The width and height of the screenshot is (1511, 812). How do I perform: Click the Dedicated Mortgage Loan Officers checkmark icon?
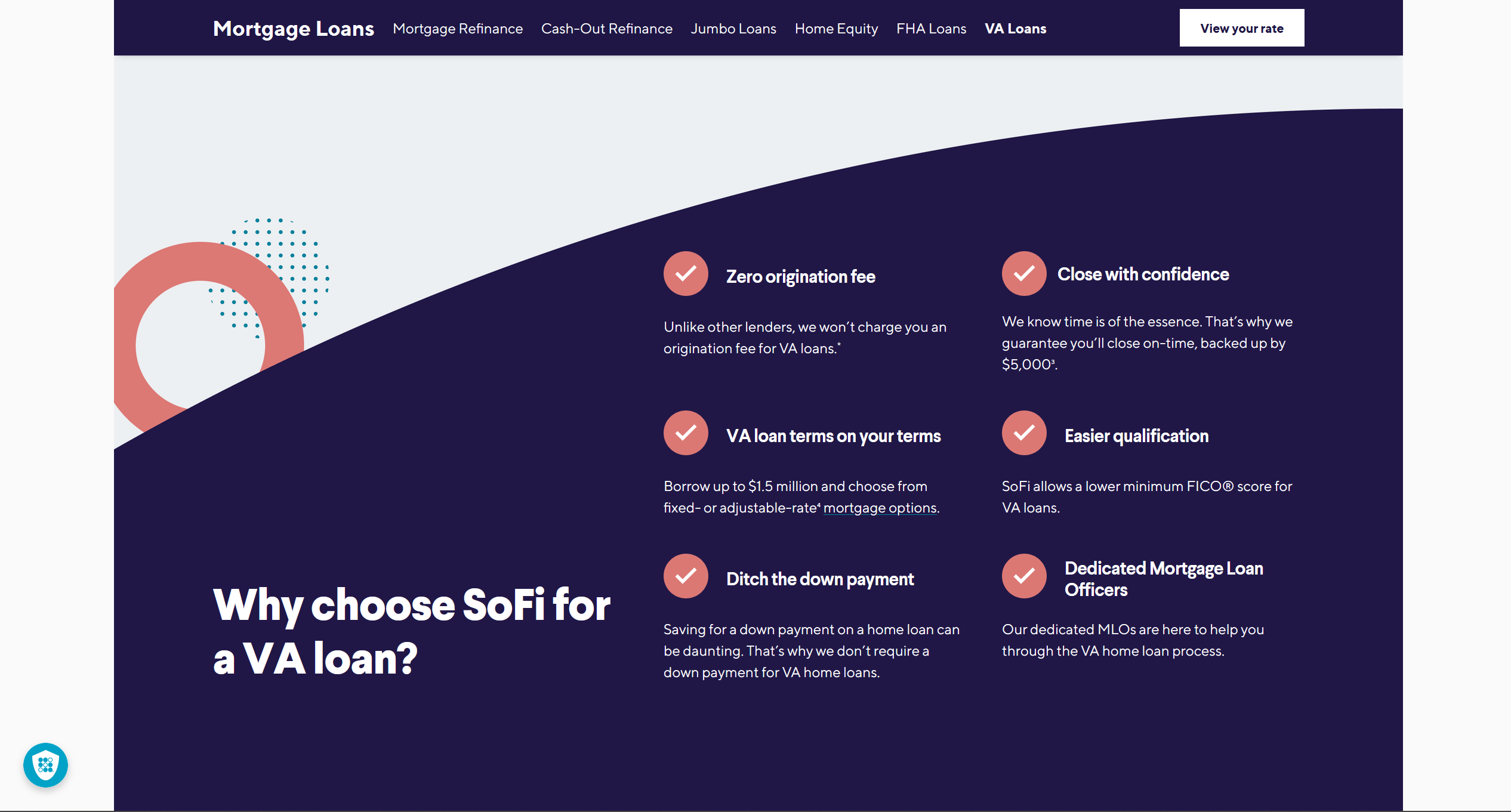(x=1023, y=576)
